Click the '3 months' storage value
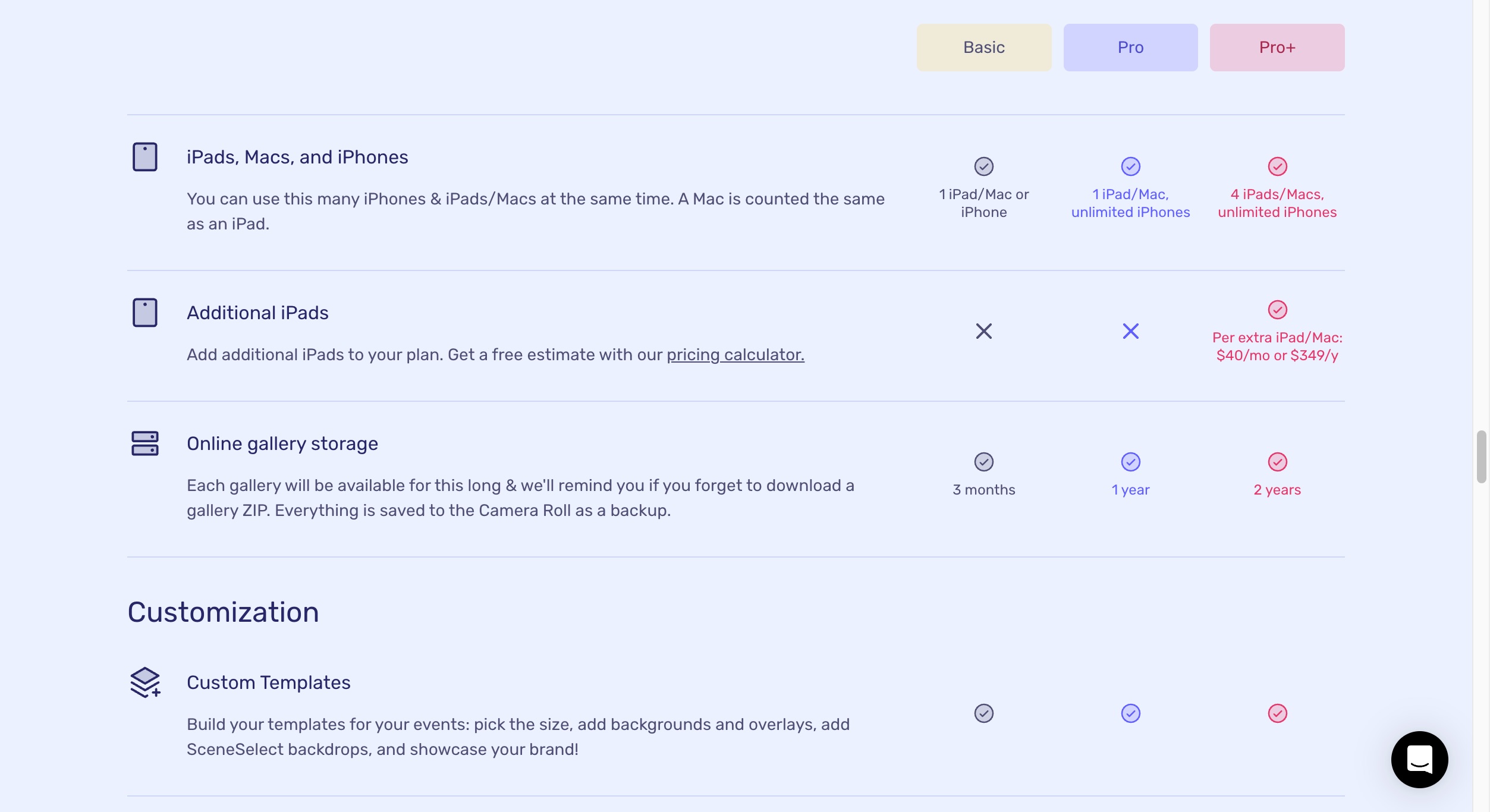The image size is (1490, 812). tap(984, 490)
